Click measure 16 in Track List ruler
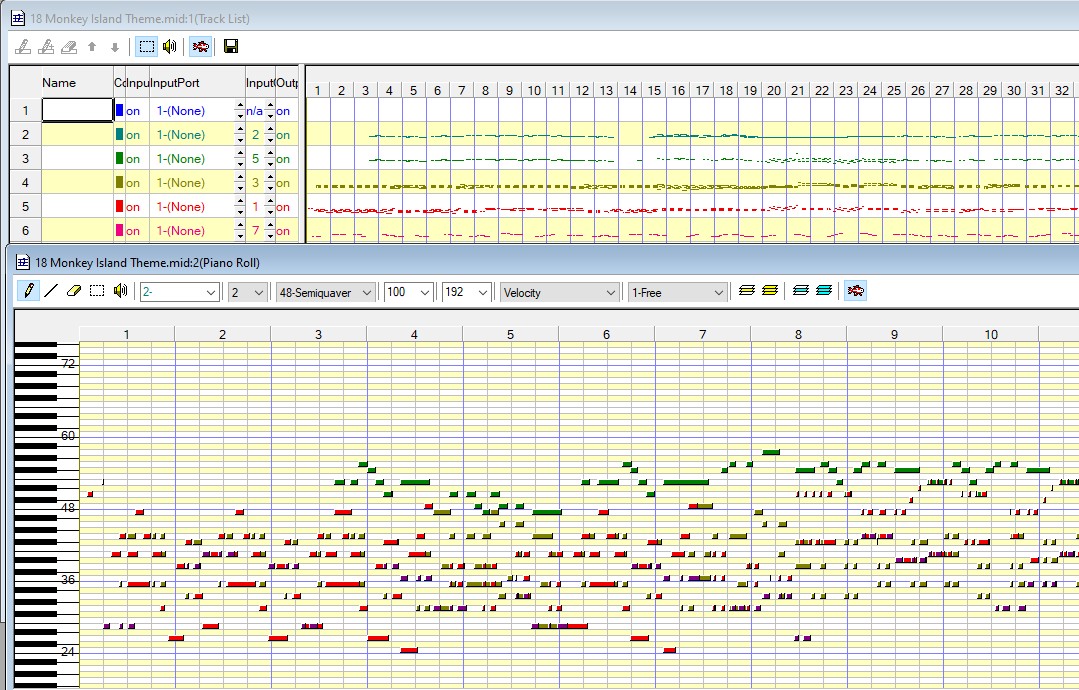 (x=679, y=90)
